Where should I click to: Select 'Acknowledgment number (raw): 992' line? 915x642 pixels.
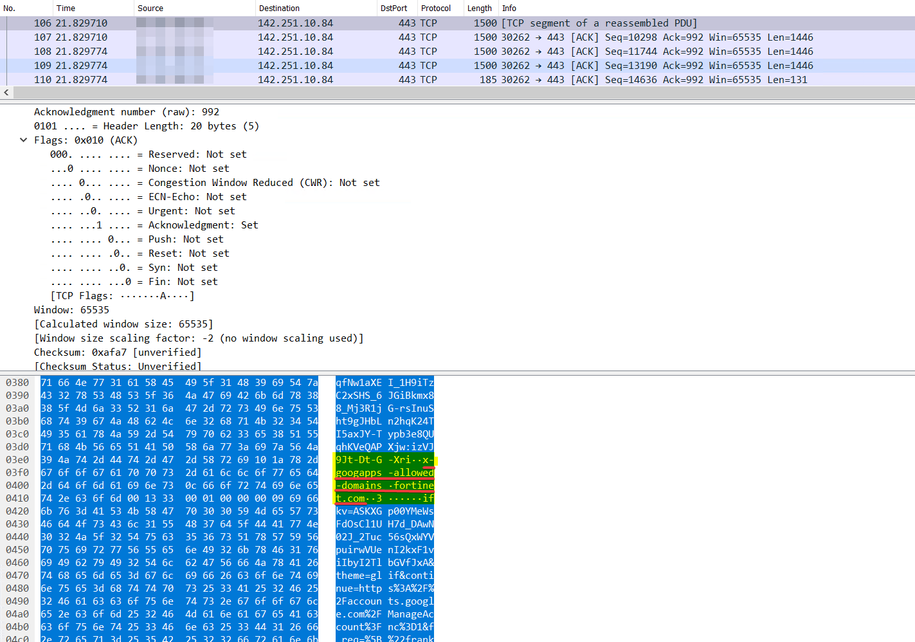(x=127, y=112)
